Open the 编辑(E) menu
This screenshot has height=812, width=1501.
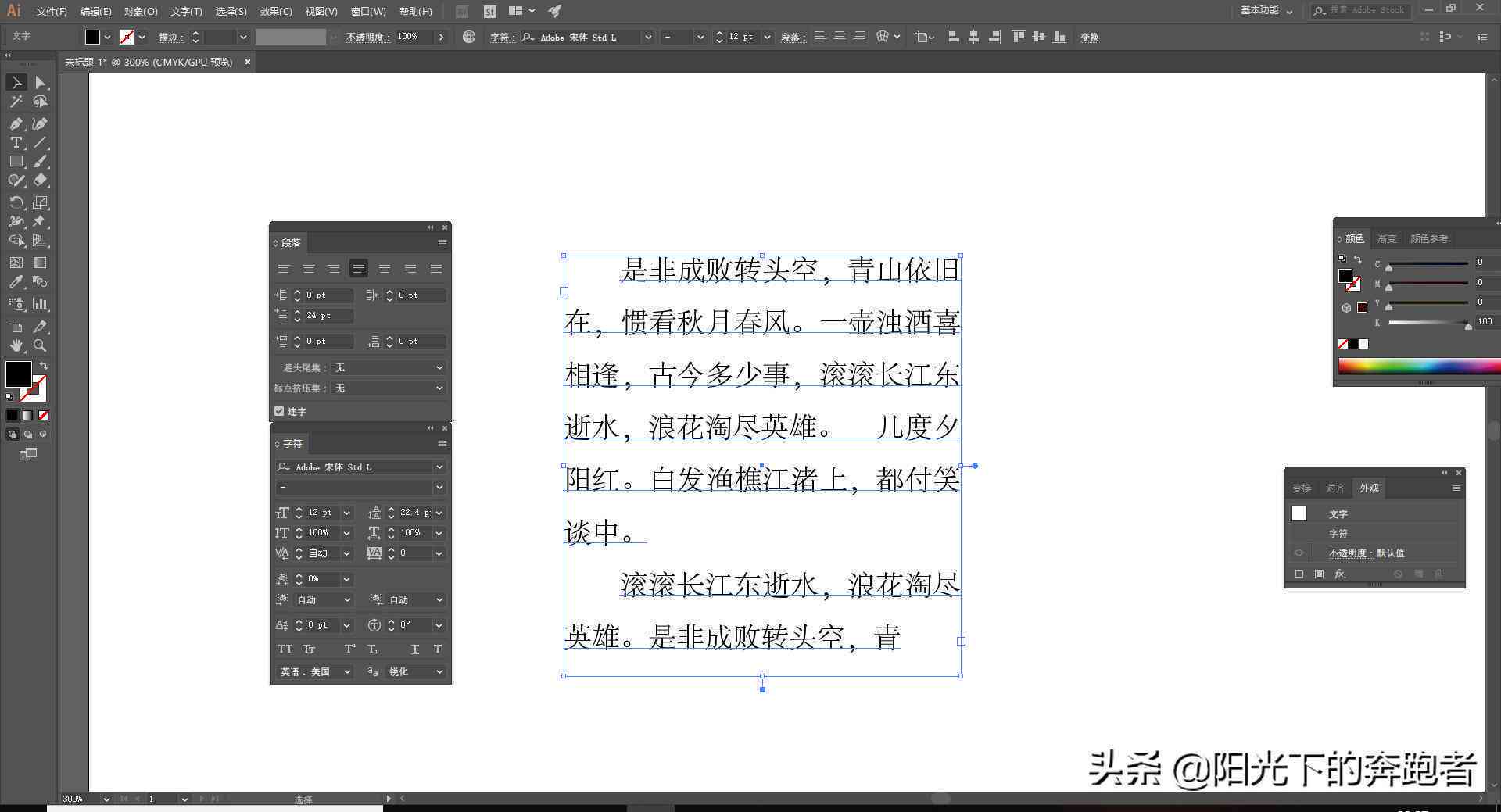click(95, 11)
